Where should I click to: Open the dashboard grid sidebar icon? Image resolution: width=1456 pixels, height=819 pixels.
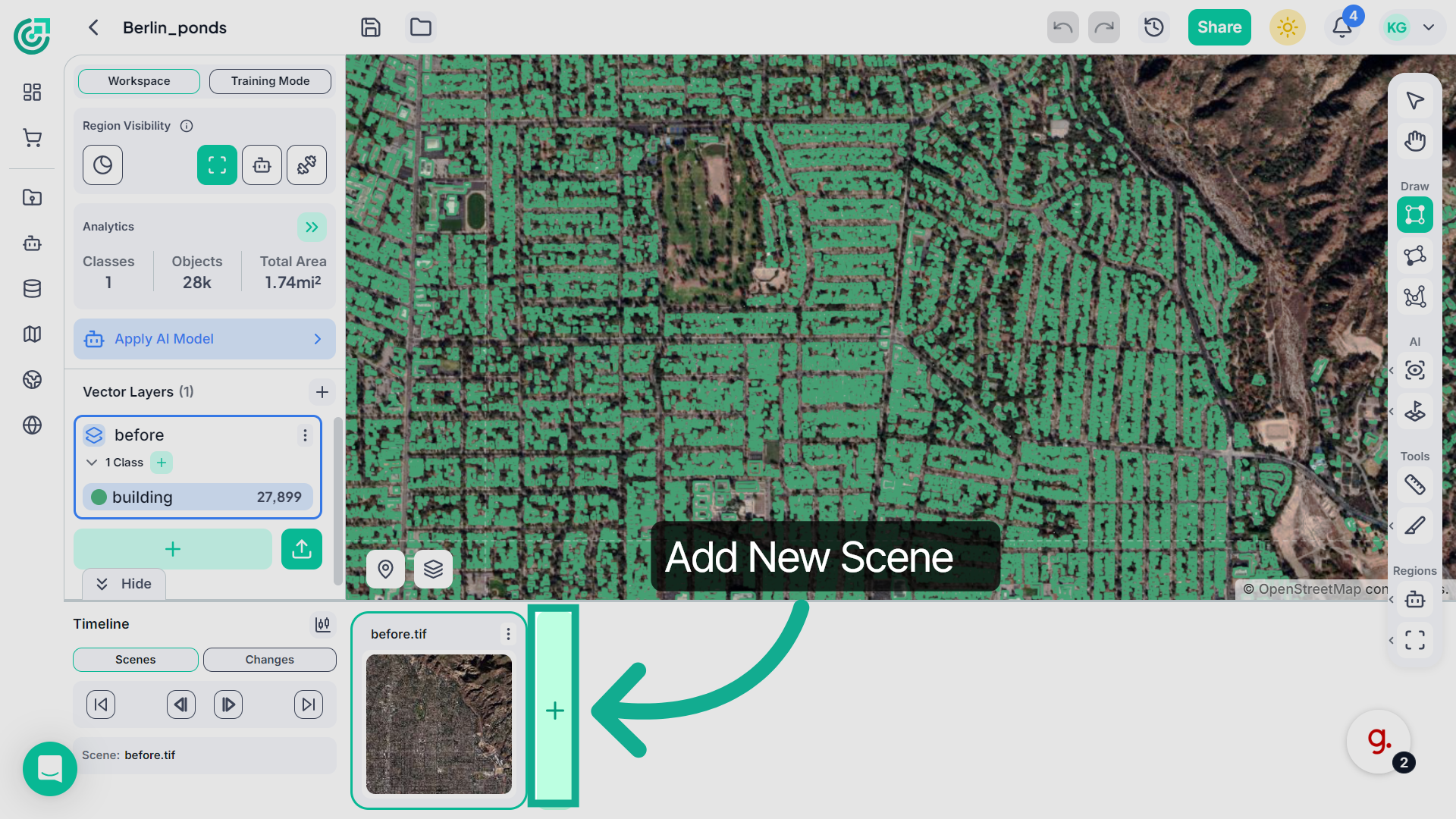coord(32,93)
